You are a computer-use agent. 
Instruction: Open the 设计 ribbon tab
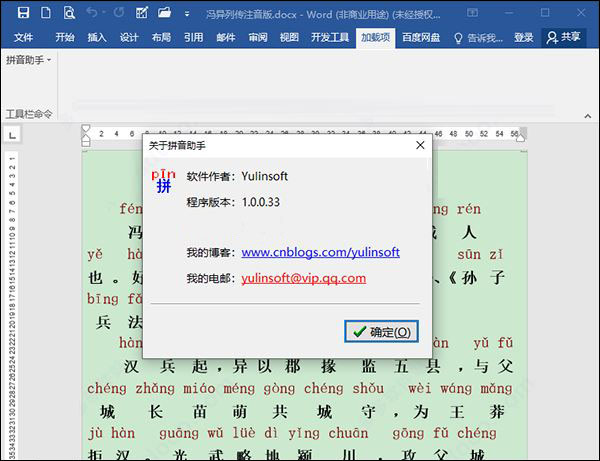click(129, 37)
